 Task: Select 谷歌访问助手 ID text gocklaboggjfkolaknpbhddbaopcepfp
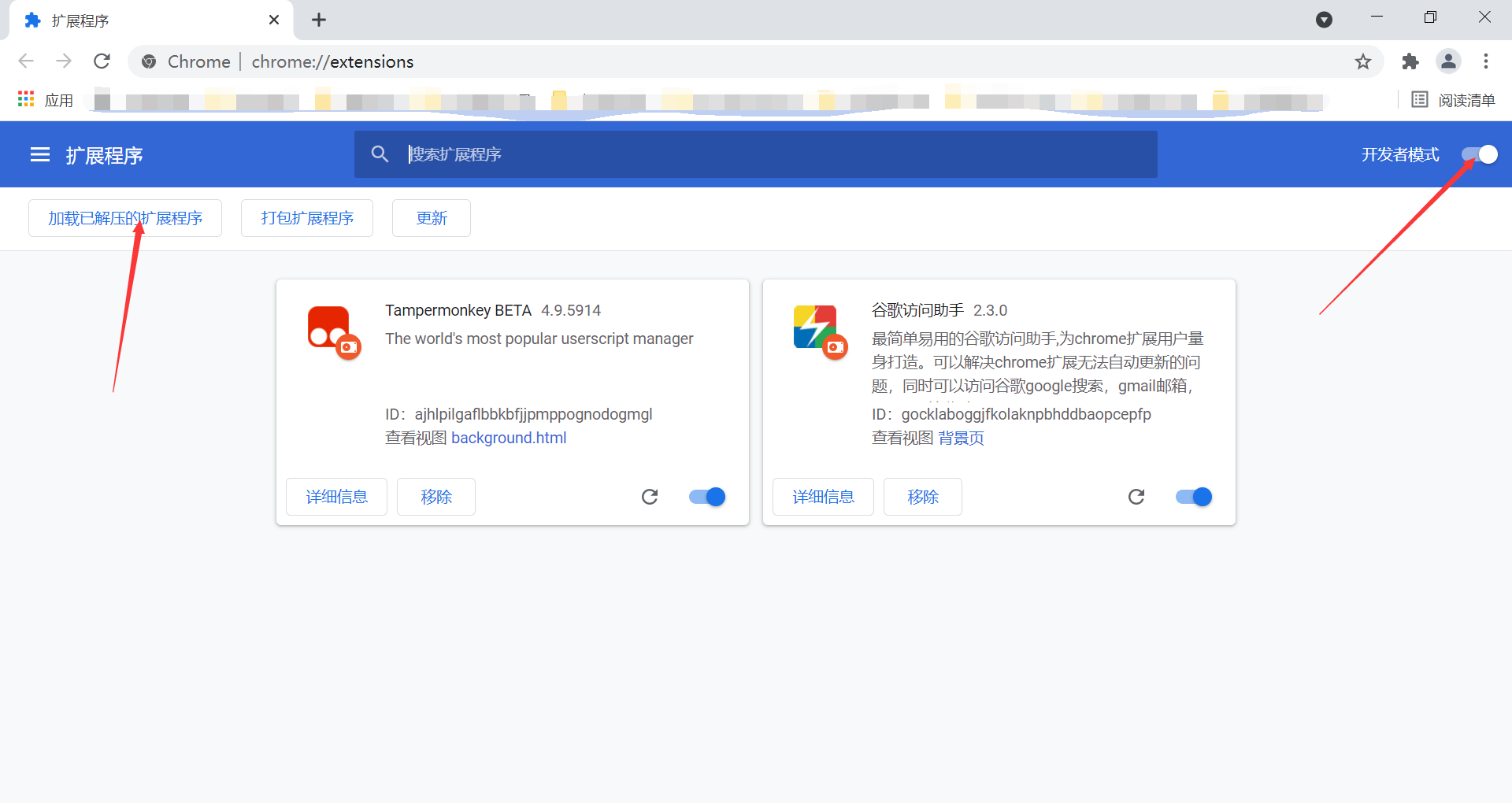[x=1026, y=414]
